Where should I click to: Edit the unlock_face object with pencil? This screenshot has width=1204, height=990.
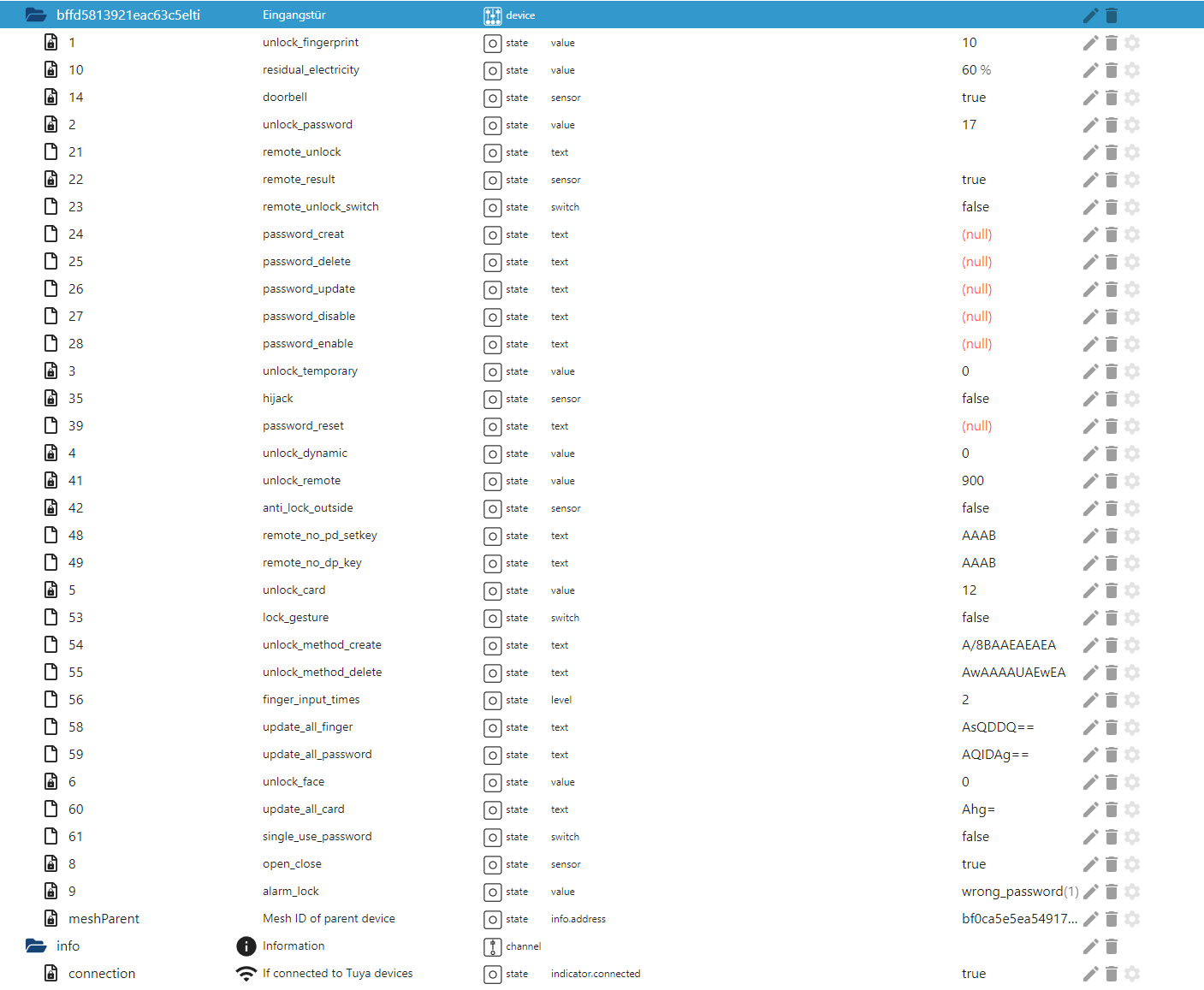(1090, 782)
